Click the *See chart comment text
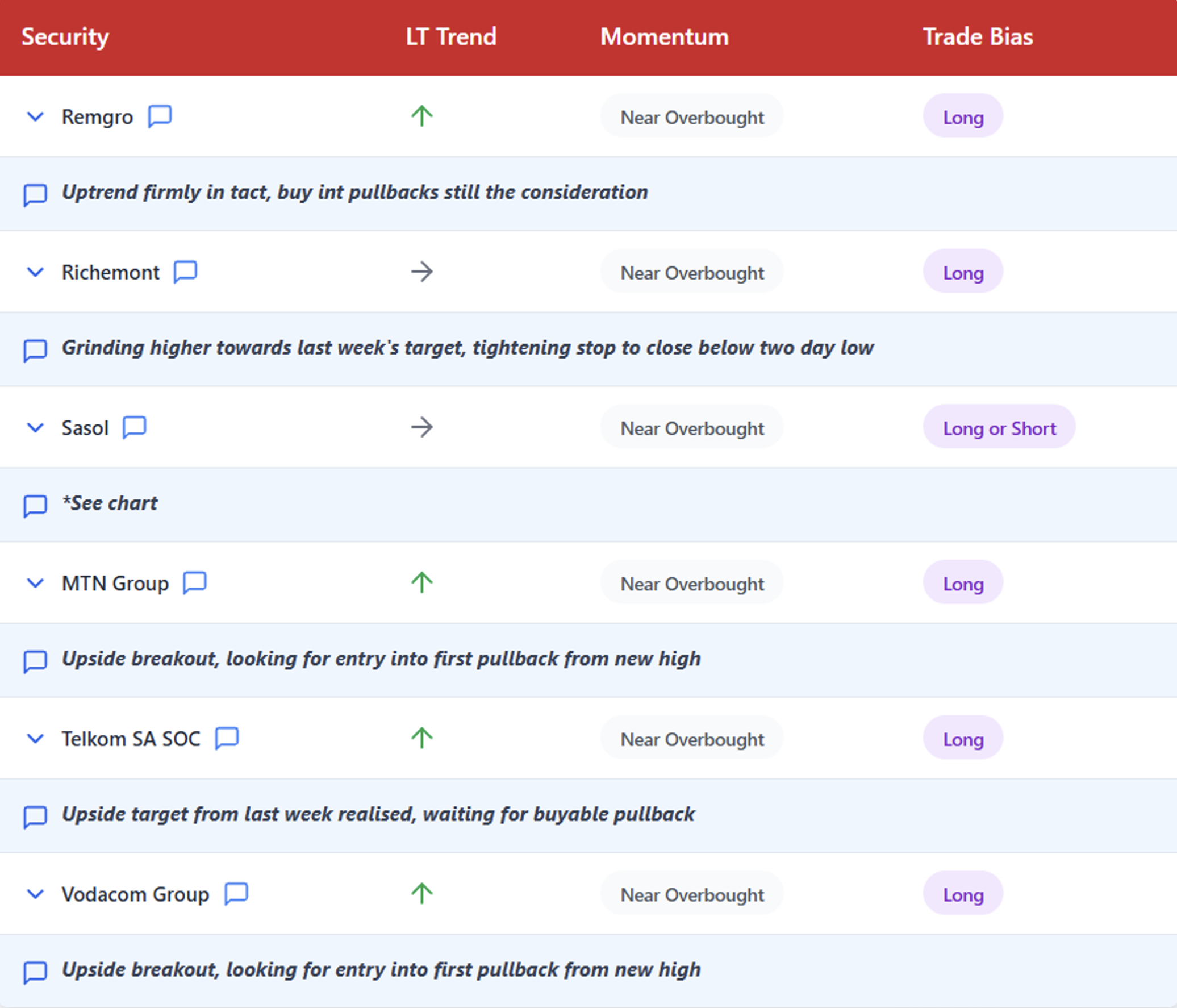The height and width of the screenshot is (1008, 1177). coord(111,503)
